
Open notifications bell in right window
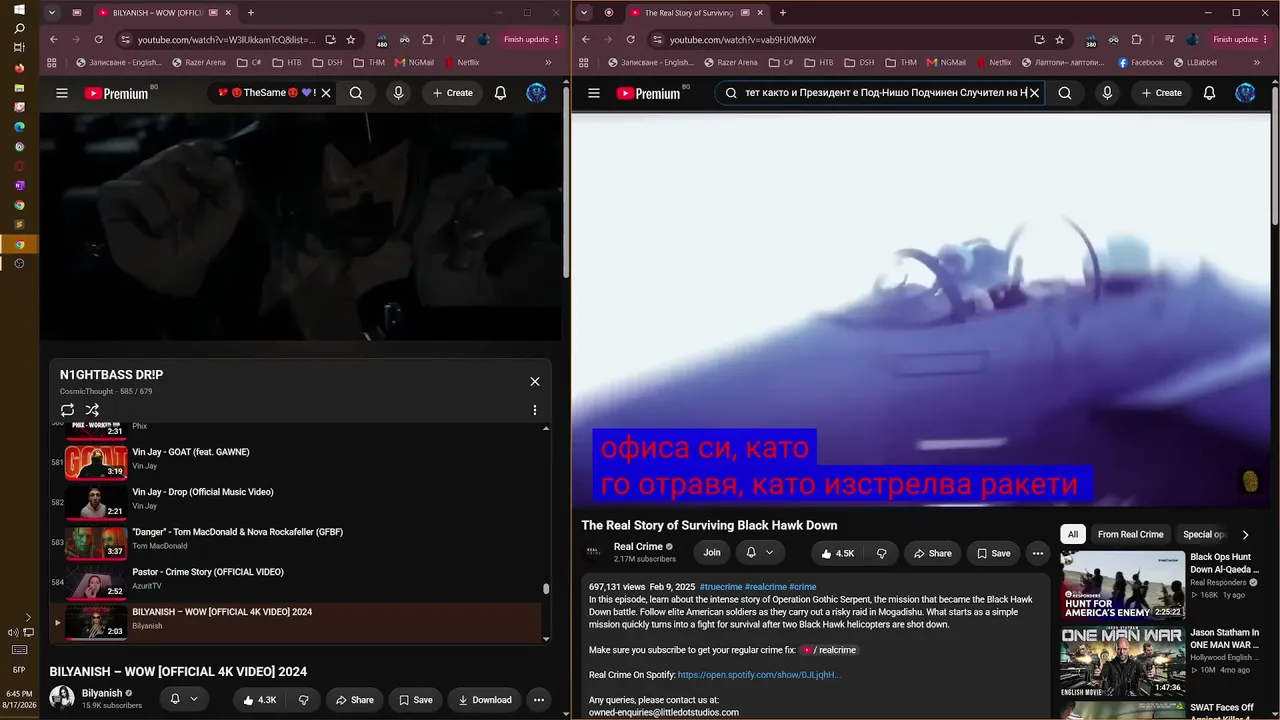[1209, 93]
